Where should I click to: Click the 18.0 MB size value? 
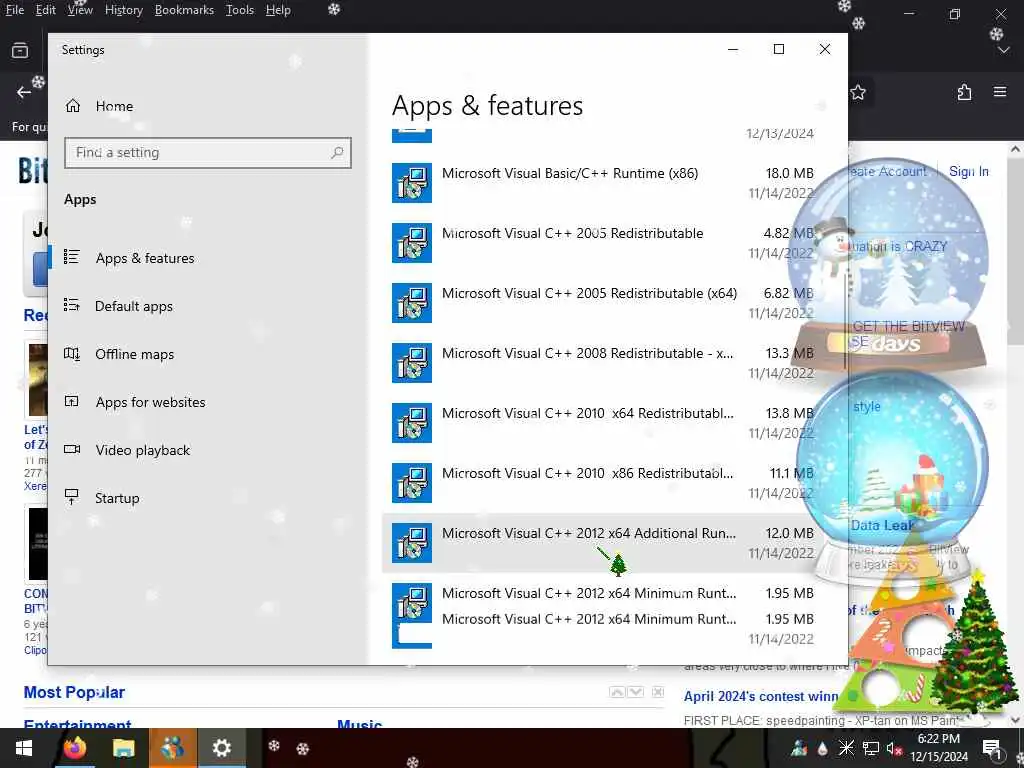(x=790, y=173)
